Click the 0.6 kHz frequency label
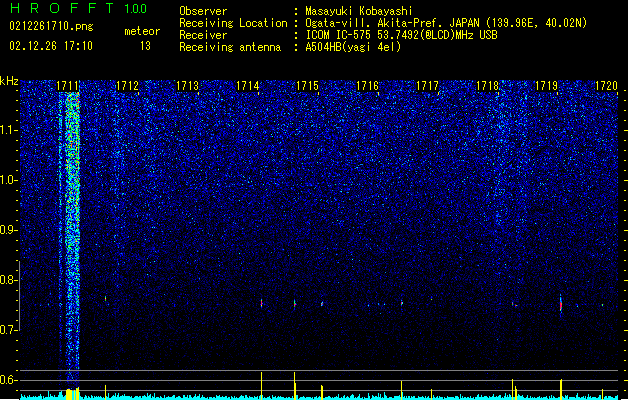Screen dimensions: 629x400 coord(9,380)
